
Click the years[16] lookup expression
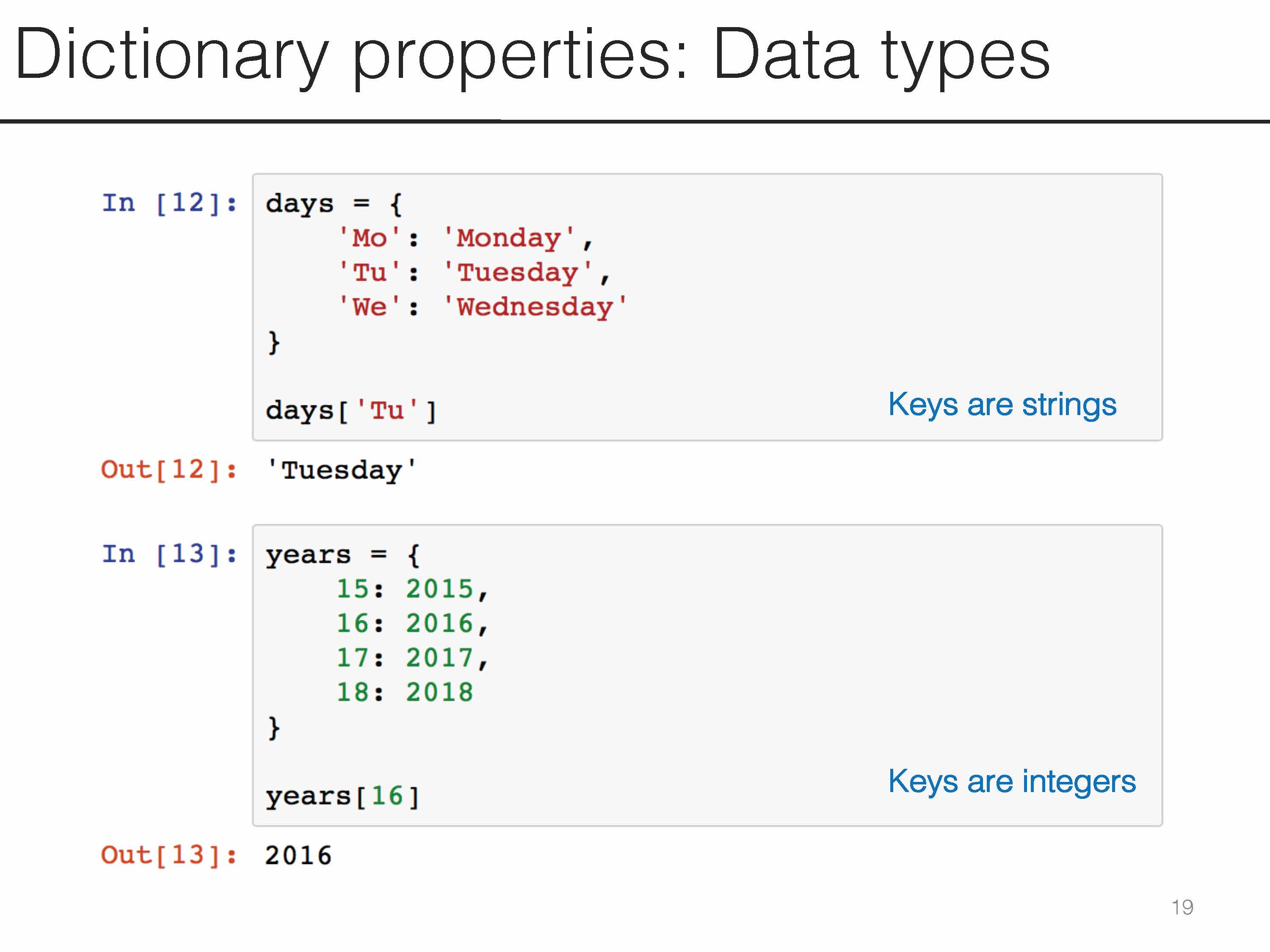pos(343,796)
